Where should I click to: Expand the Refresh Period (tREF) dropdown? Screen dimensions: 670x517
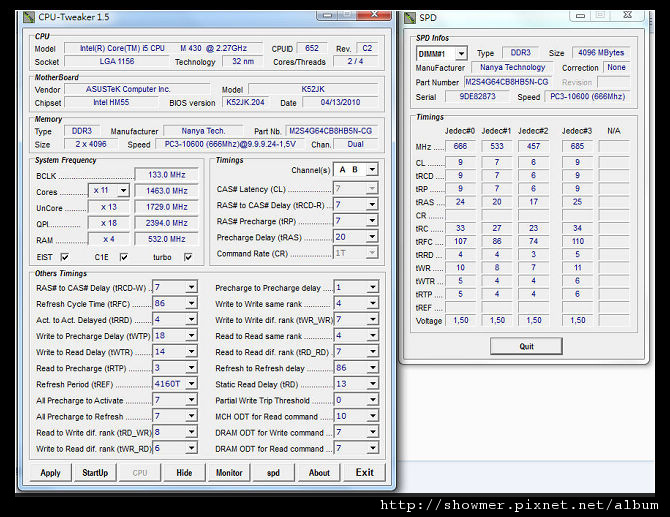[x=192, y=384]
